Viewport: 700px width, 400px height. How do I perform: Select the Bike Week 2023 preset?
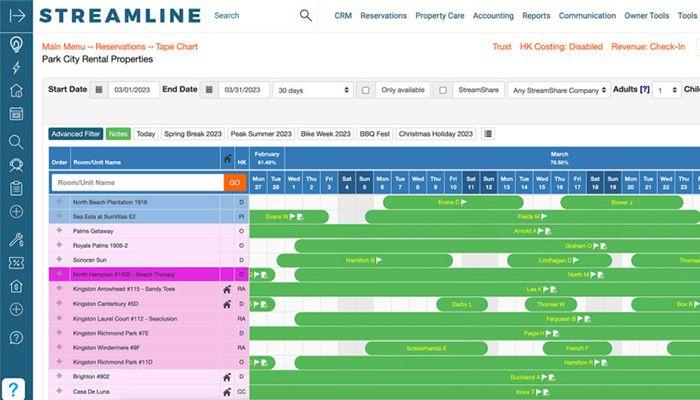(x=325, y=134)
